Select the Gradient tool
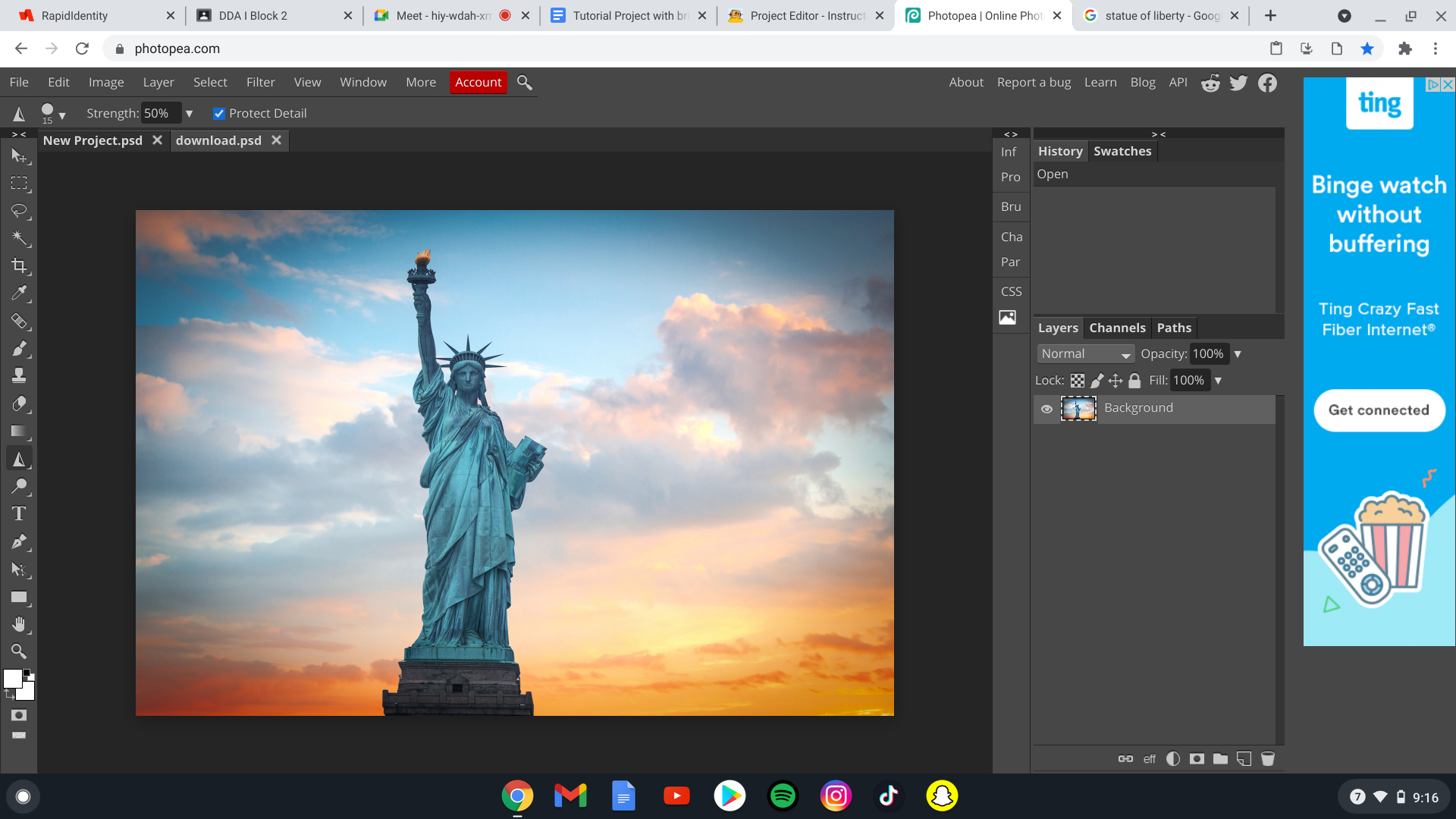Image resolution: width=1456 pixels, height=819 pixels. click(19, 431)
